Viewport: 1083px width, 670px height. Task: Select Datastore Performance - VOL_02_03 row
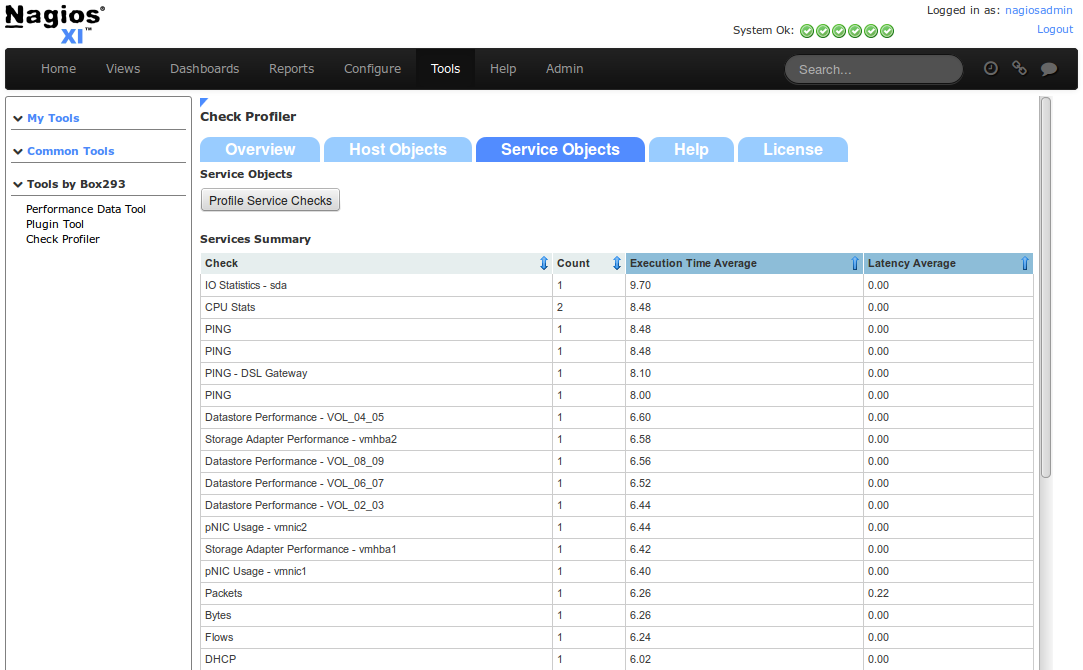click(x=617, y=505)
